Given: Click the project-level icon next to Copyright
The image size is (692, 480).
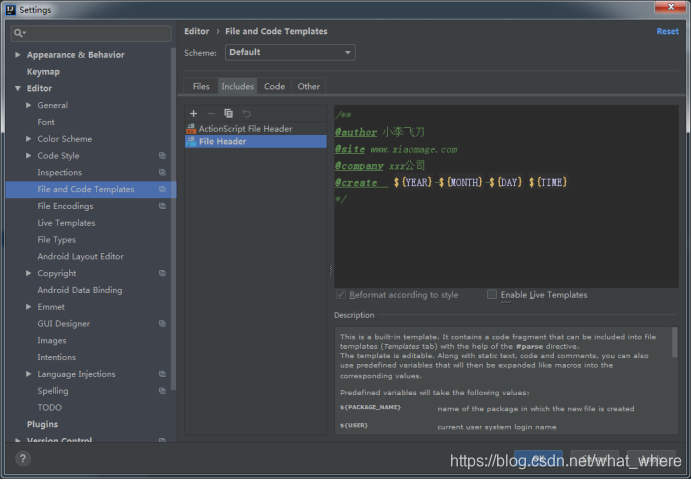Looking at the screenshot, I should pos(162,273).
